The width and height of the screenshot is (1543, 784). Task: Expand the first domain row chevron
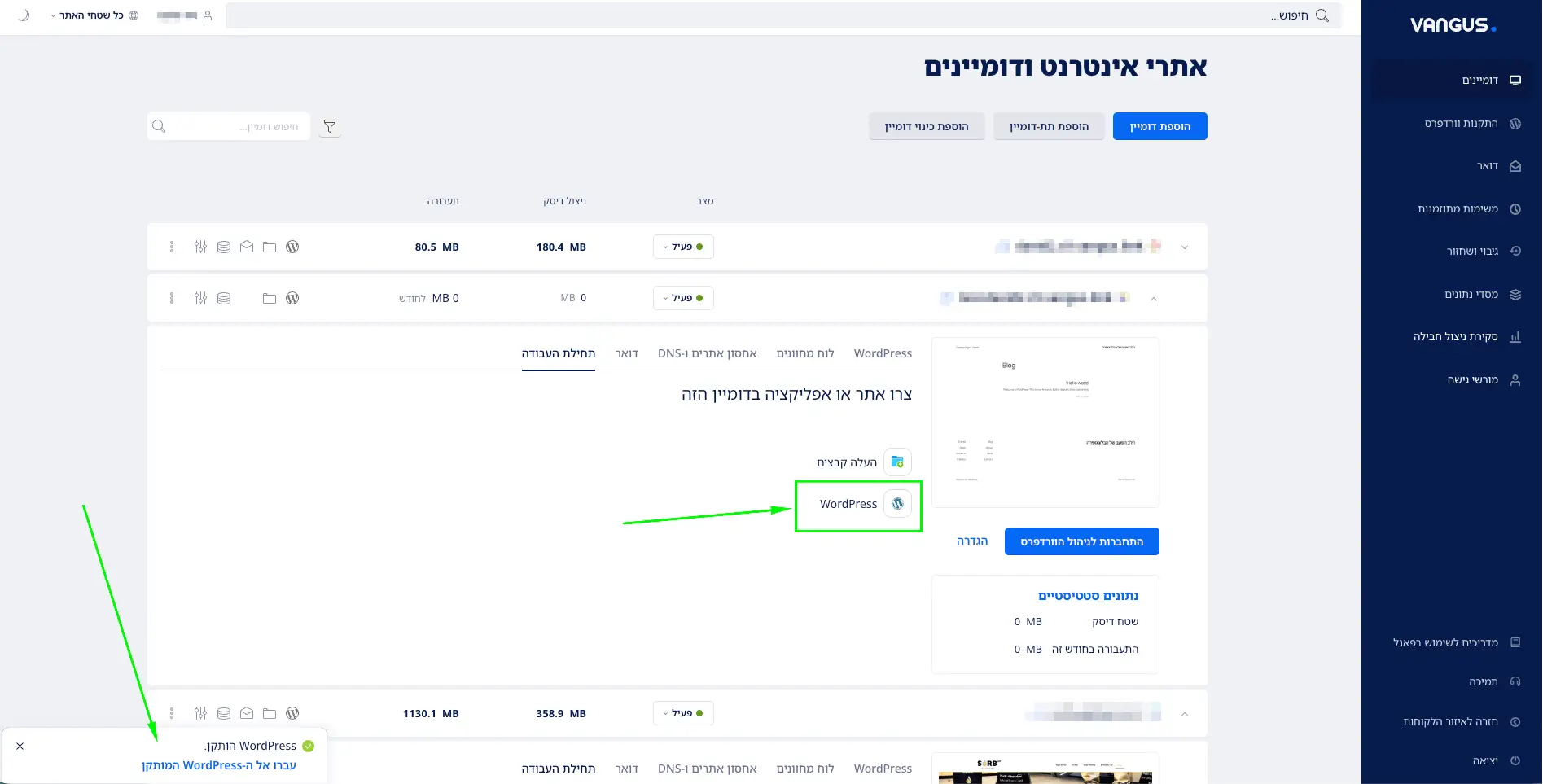[1185, 247]
